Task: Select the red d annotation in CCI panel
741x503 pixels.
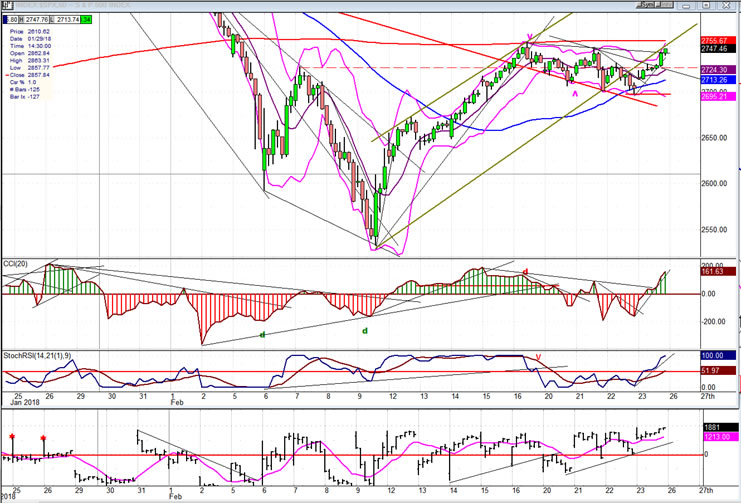Action: coord(525,272)
